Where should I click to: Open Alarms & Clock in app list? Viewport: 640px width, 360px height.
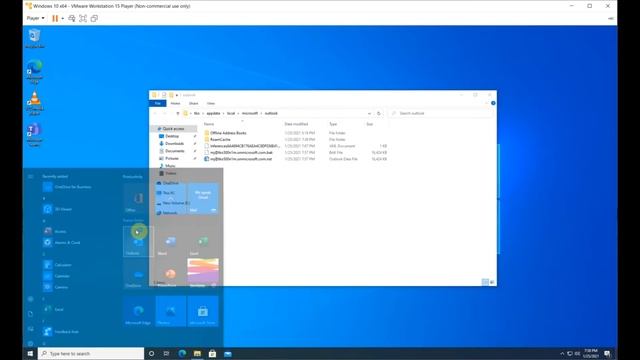62,242
